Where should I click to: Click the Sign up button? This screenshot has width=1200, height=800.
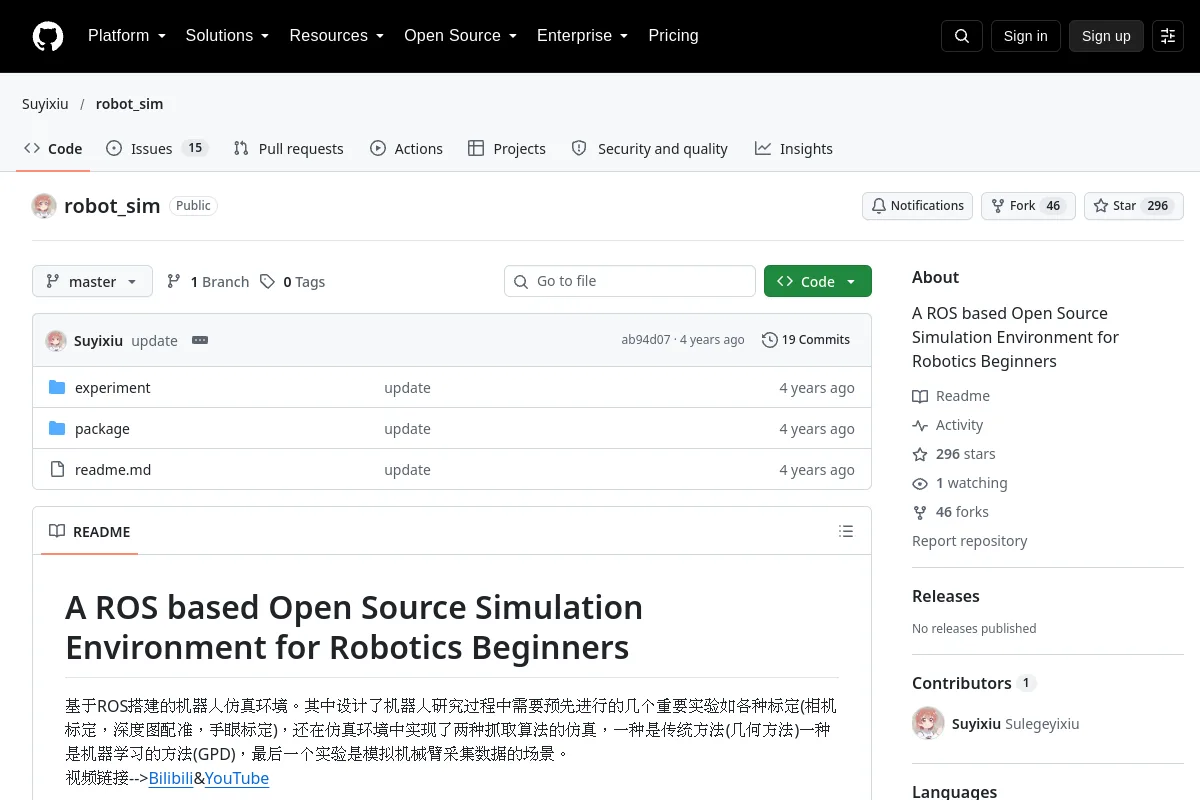click(x=1106, y=36)
